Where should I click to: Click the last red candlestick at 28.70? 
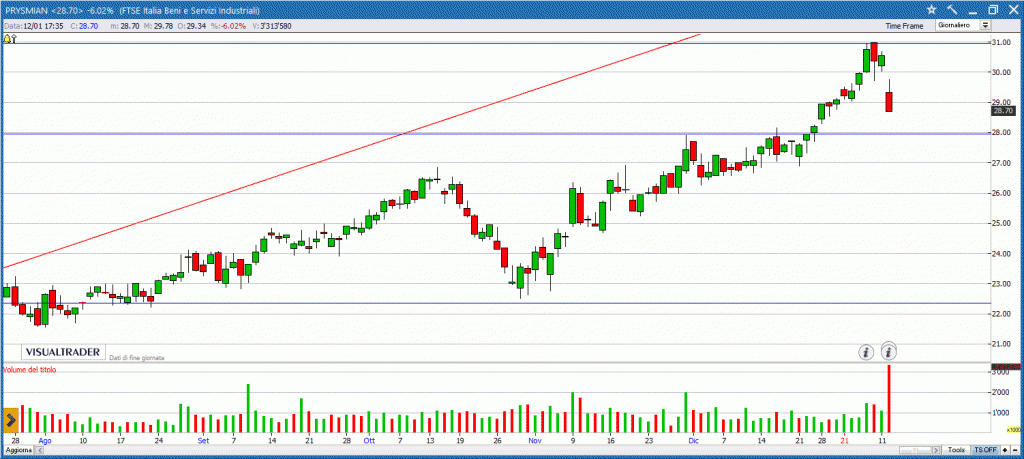point(889,102)
